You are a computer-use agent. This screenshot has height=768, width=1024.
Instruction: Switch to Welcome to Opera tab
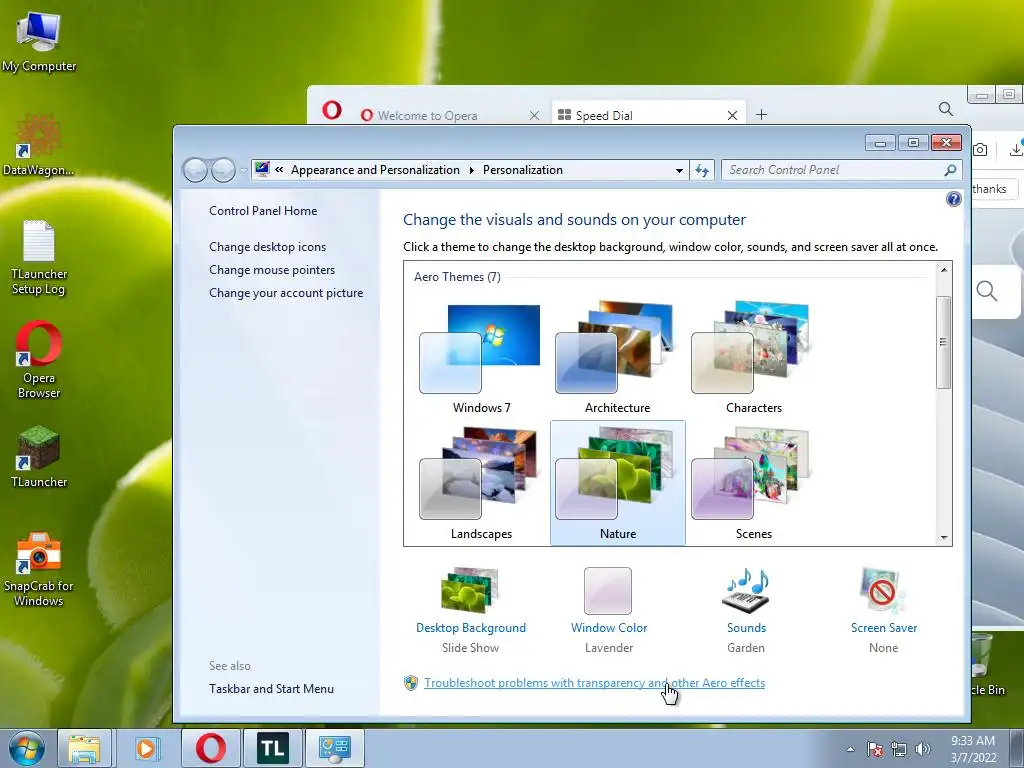pos(447,115)
